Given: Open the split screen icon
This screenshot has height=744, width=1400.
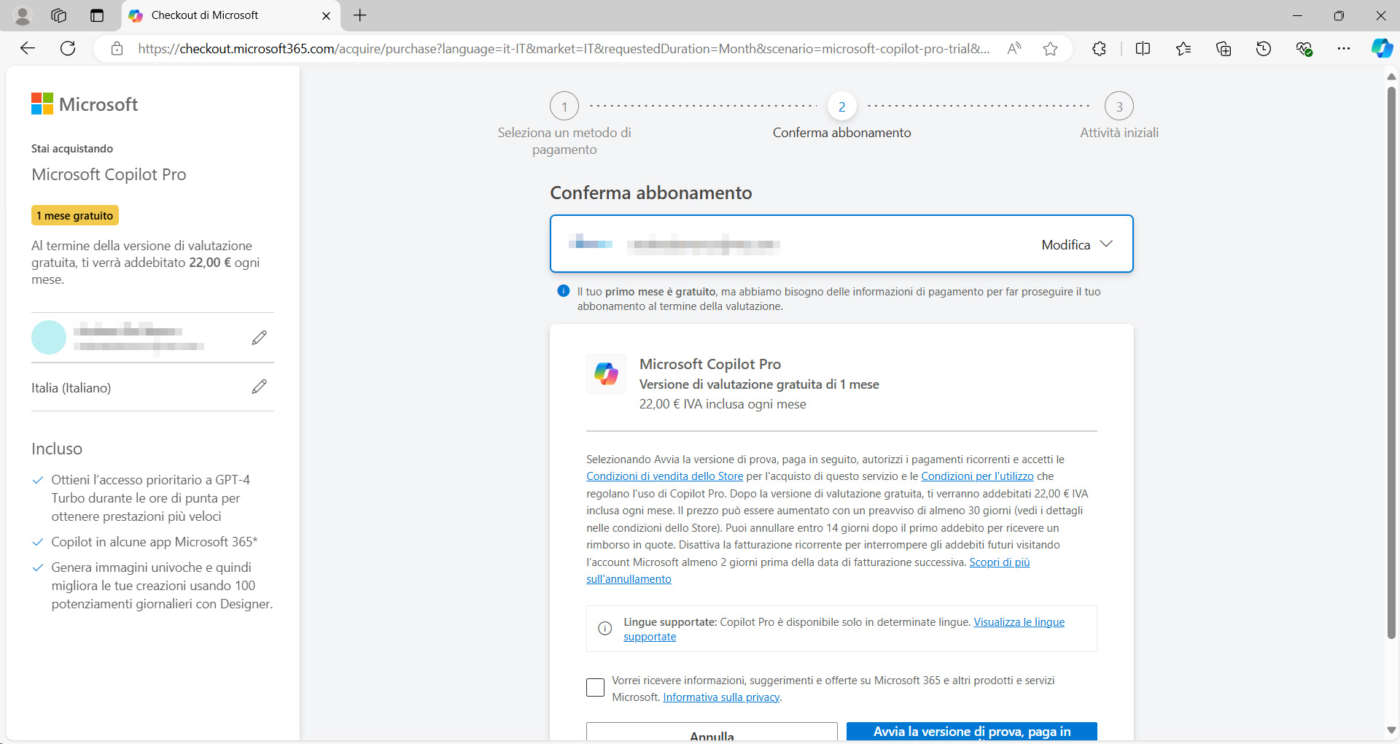Looking at the screenshot, I should (1143, 48).
